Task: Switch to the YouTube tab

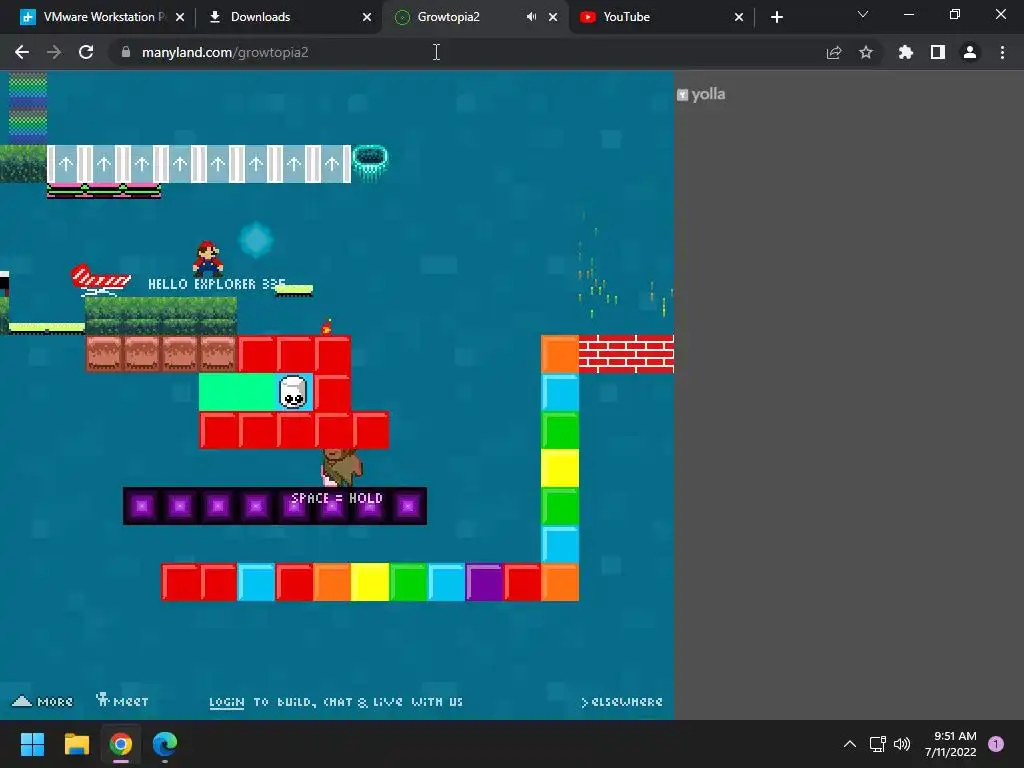Action: point(626,17)
